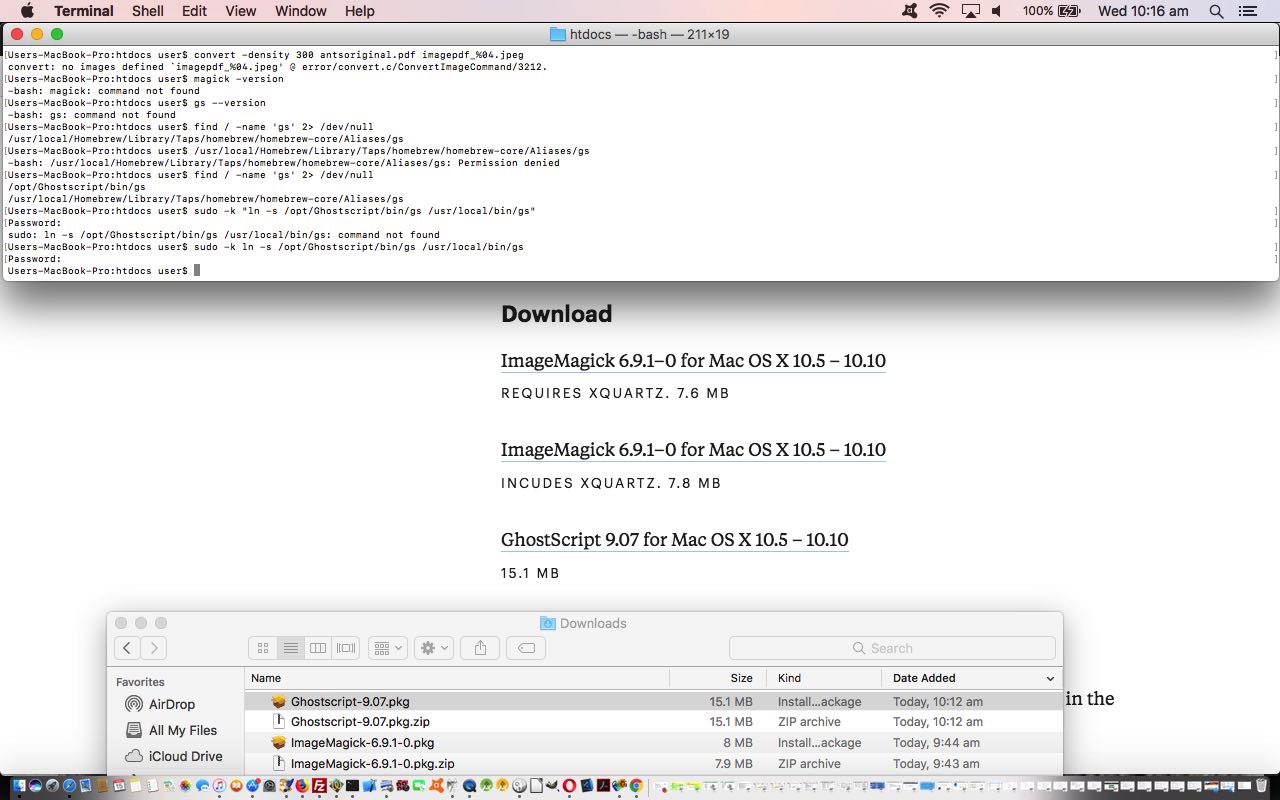Open the Action gear menu in Finder
Screen dimensions: 1280x800
pyautogui.click(x=434, y=648)
